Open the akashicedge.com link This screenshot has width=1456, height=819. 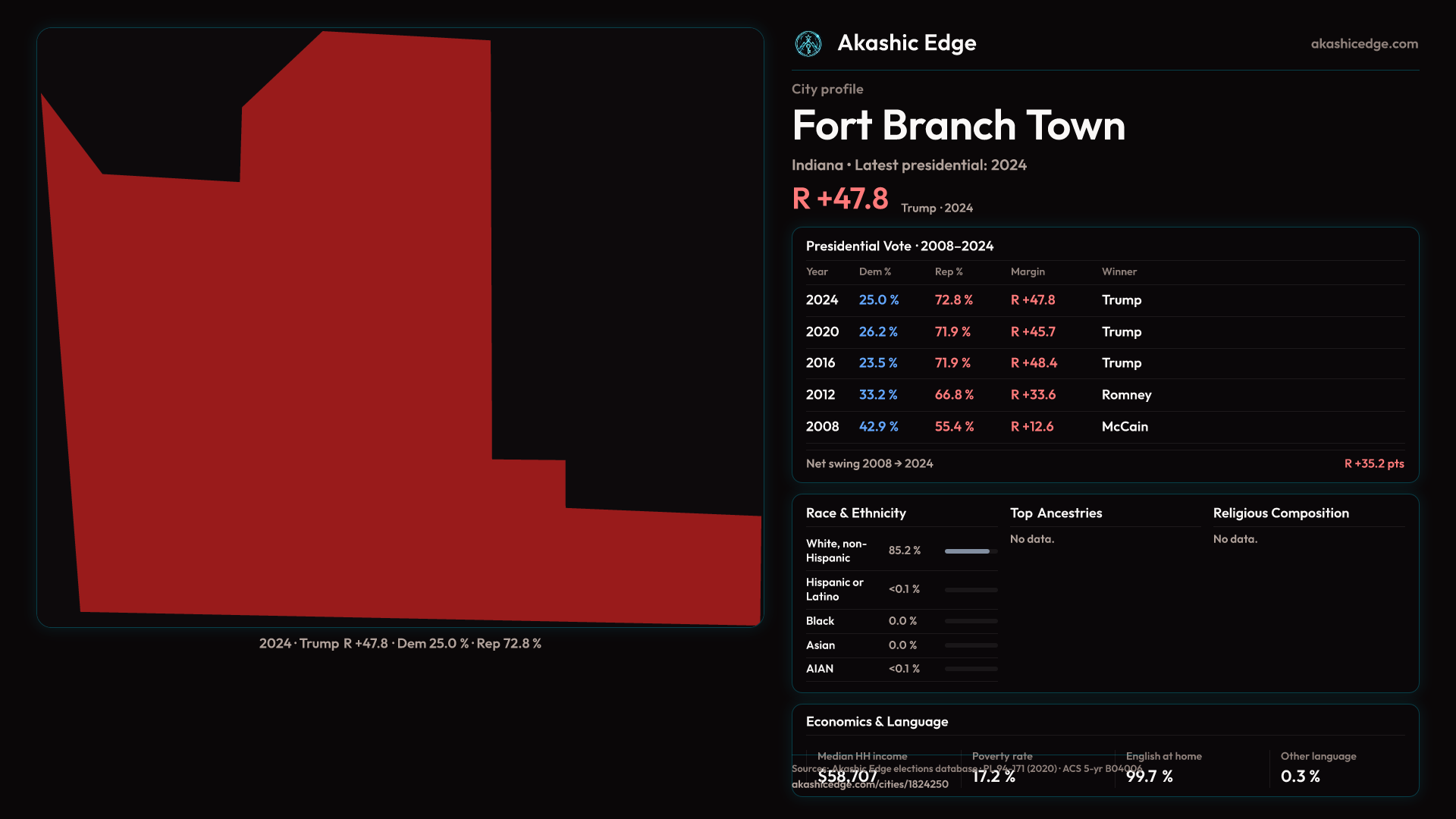pyautogui.click(x=1363, y=44)
